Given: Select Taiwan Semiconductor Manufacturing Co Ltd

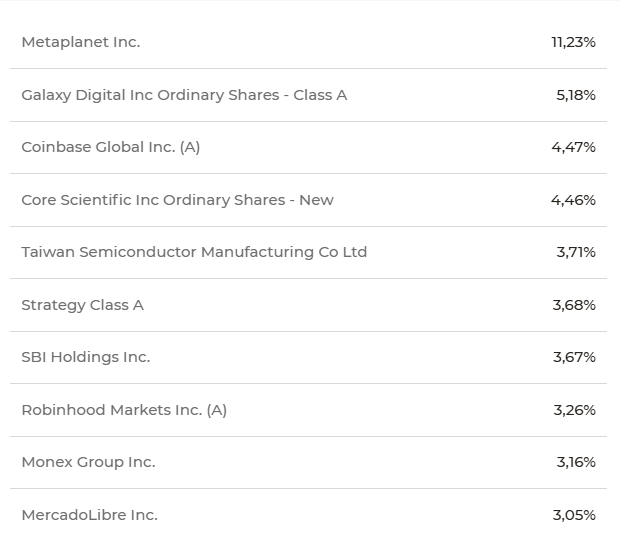Looking at the screenshot, I should pyautogui.click(x=194, y=252).
